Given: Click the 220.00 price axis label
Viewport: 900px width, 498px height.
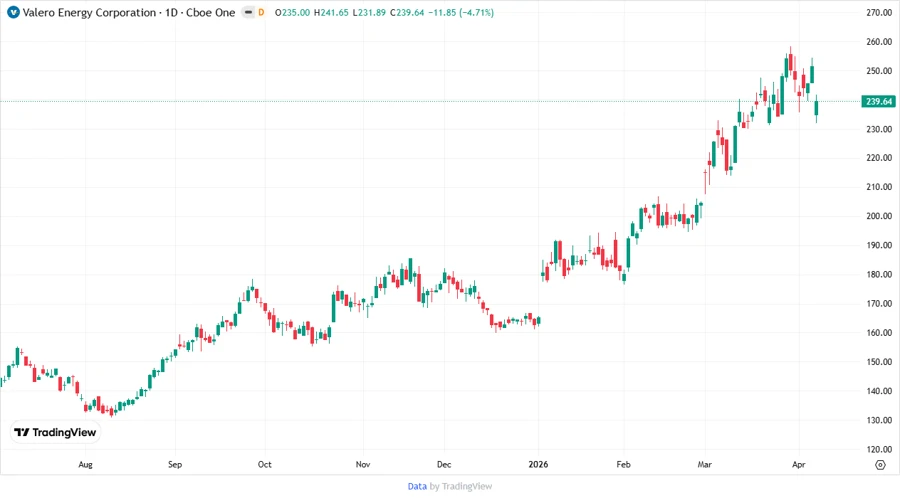Looking at the screenshot, I should 879,158.
